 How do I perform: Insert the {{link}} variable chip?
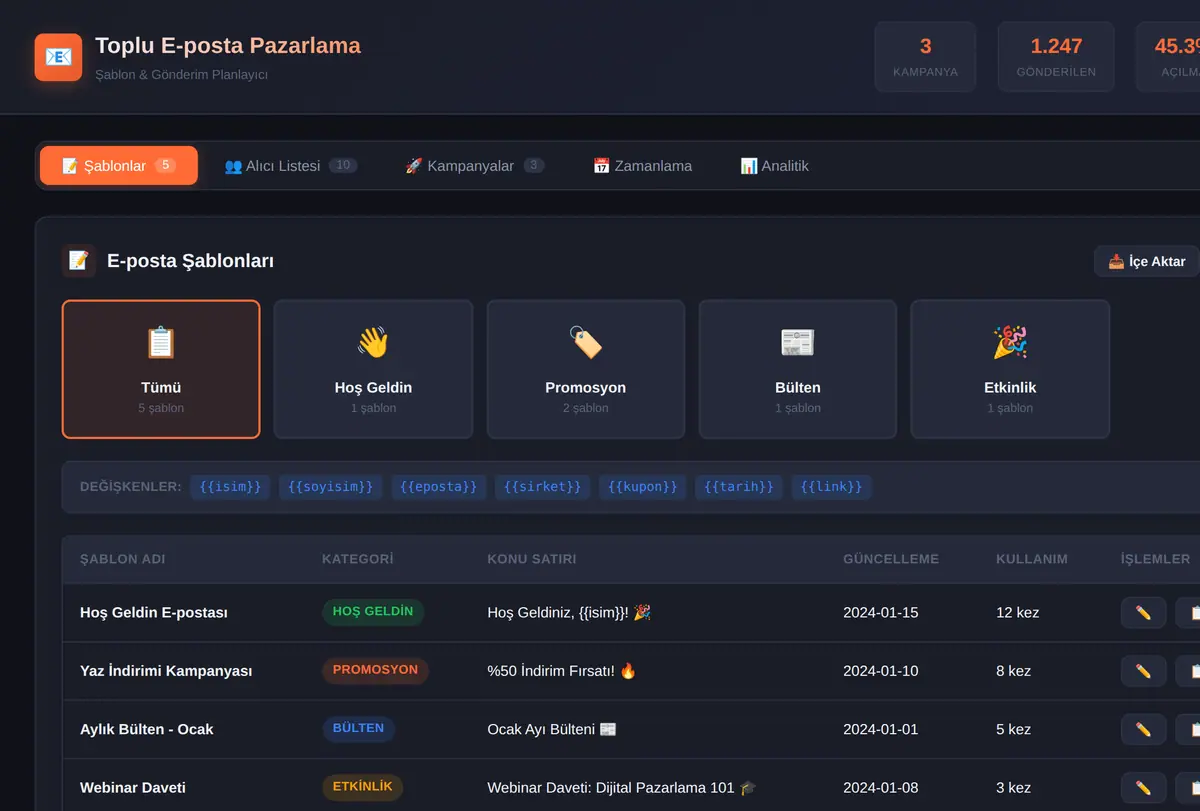tap(832, 487)
